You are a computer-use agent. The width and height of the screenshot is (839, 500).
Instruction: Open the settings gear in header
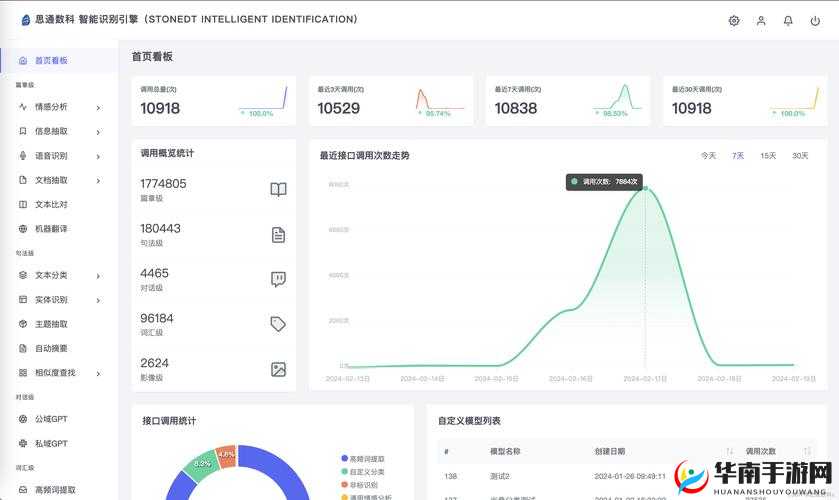734,21
